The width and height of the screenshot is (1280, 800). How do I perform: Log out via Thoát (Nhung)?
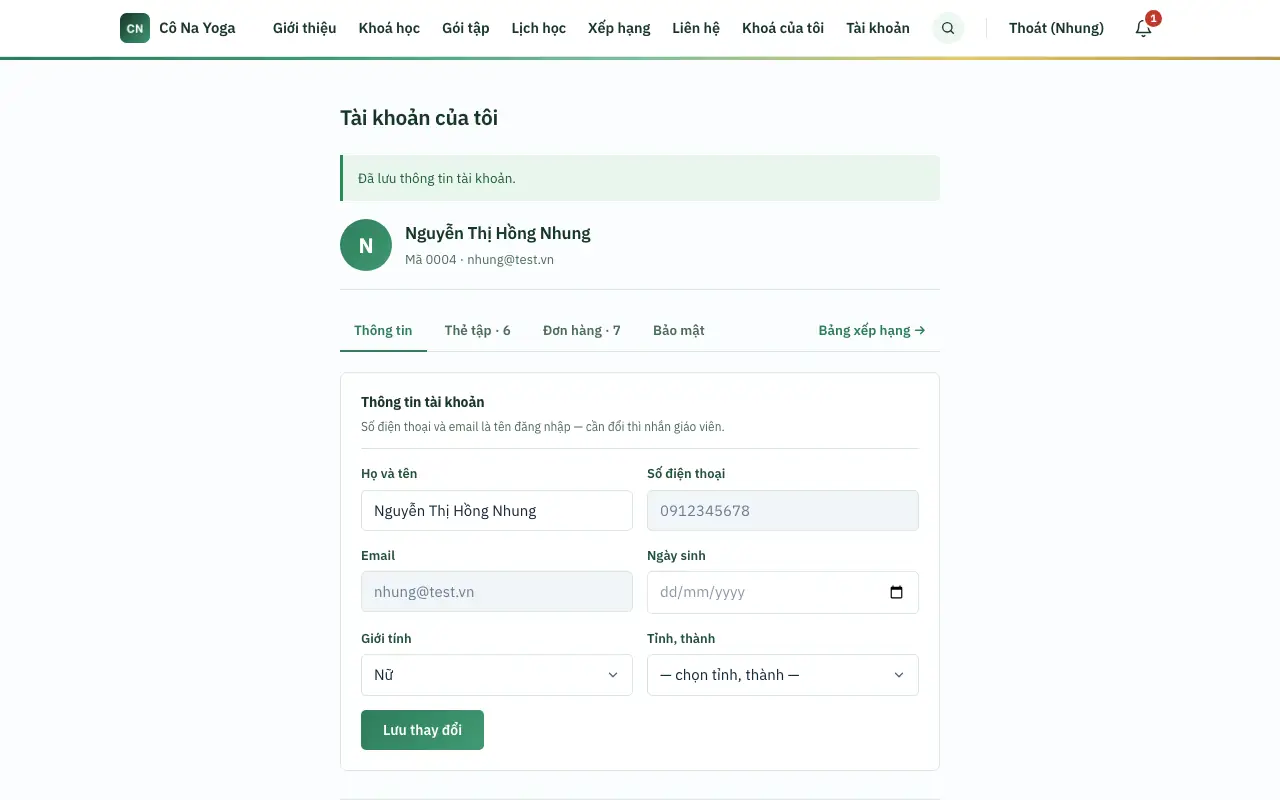coord(1056,28)
